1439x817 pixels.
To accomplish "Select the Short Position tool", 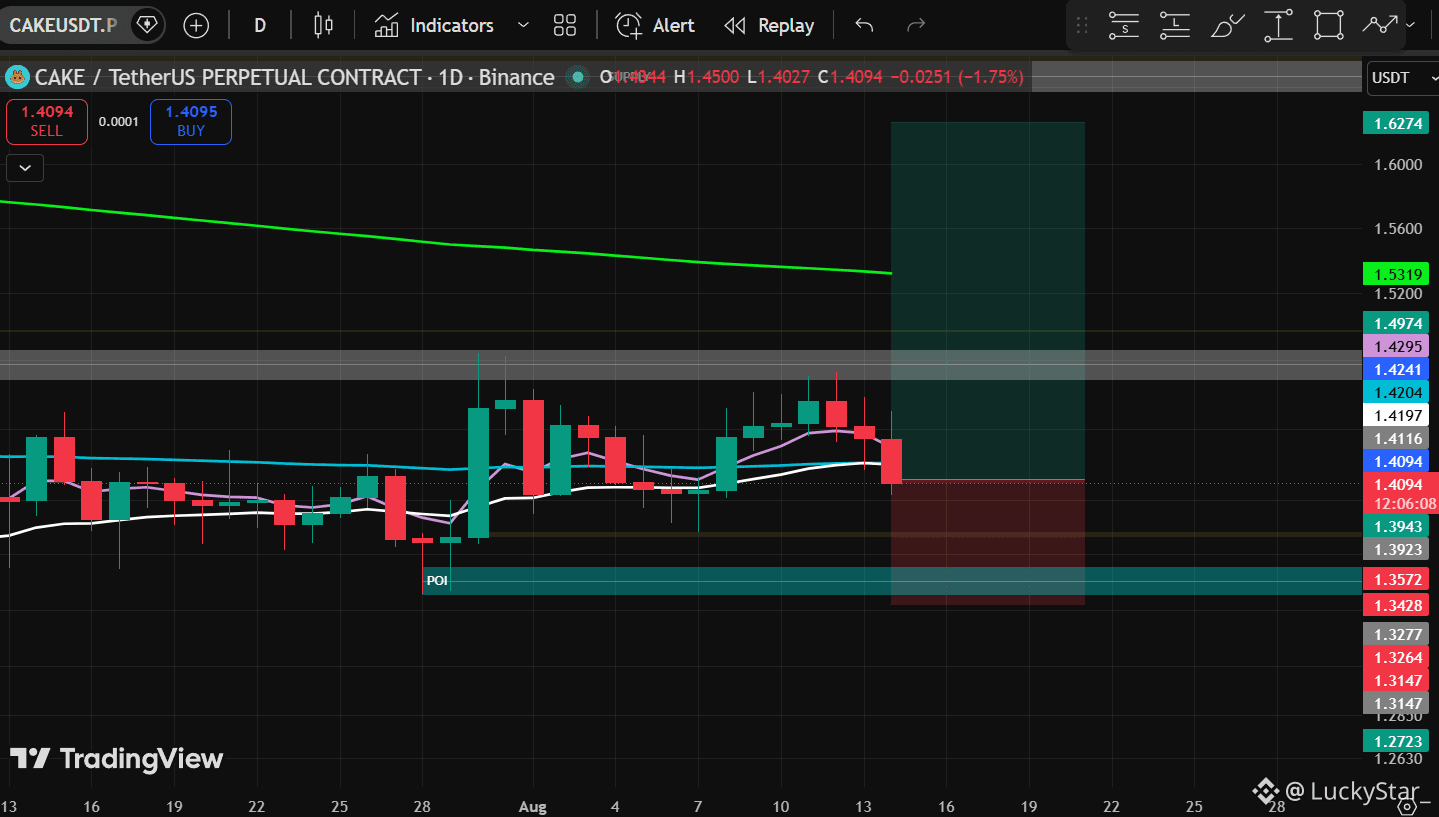I will pos(1124,25).
